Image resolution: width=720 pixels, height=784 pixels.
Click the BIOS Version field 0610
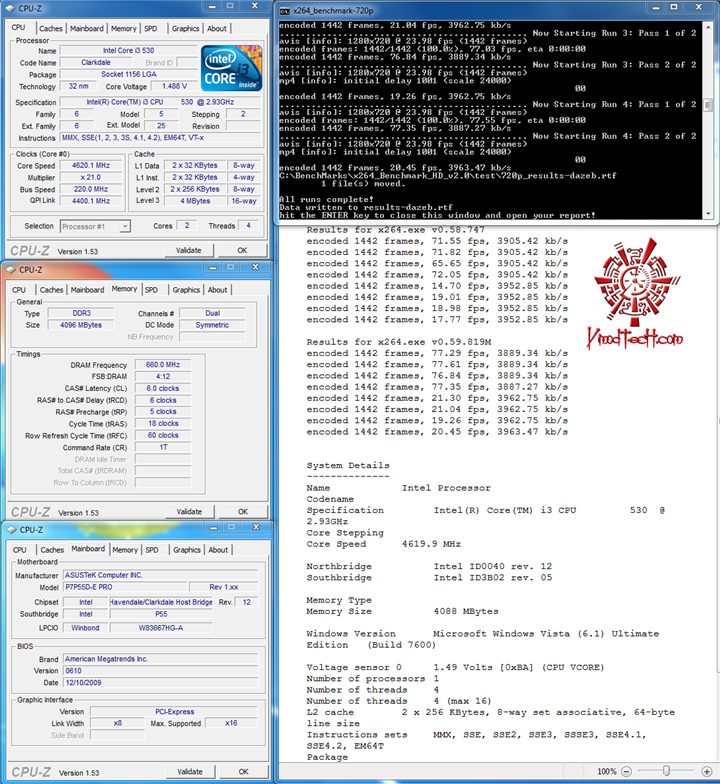click(x=160, y=671)
